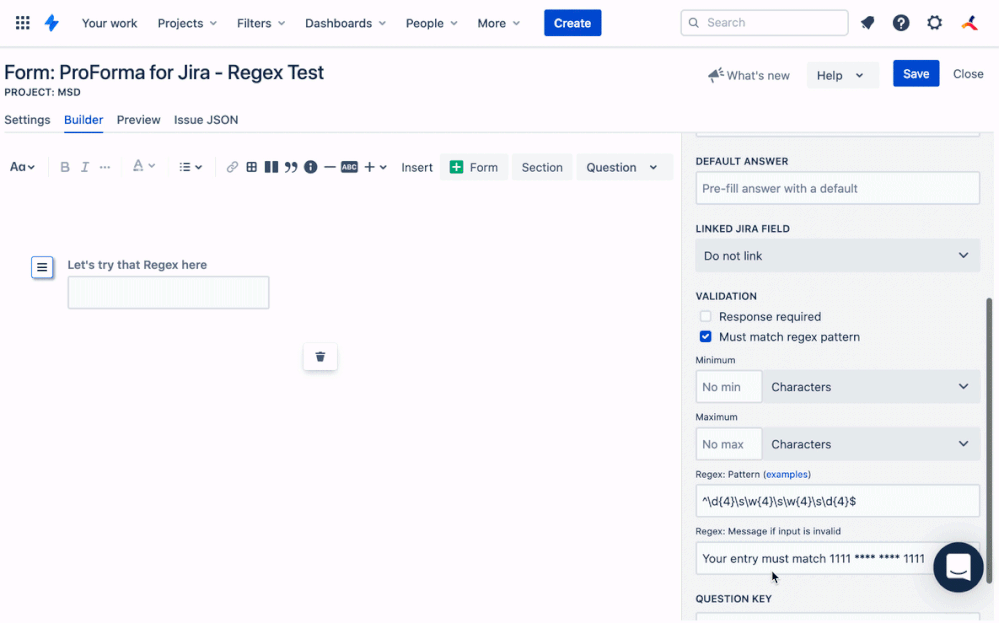Expand the Dashboards menu

click(345, 23)
